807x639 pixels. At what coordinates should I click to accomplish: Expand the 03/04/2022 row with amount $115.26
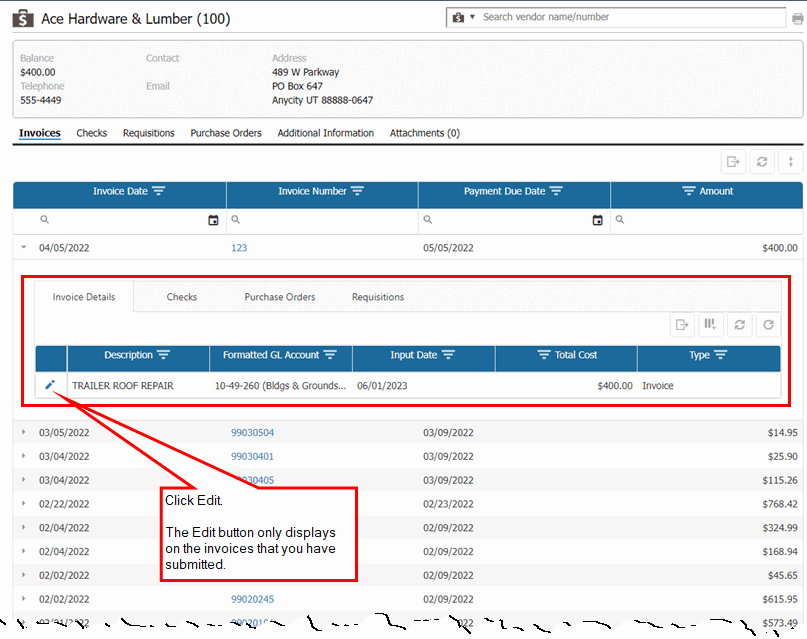pos(24,480)
